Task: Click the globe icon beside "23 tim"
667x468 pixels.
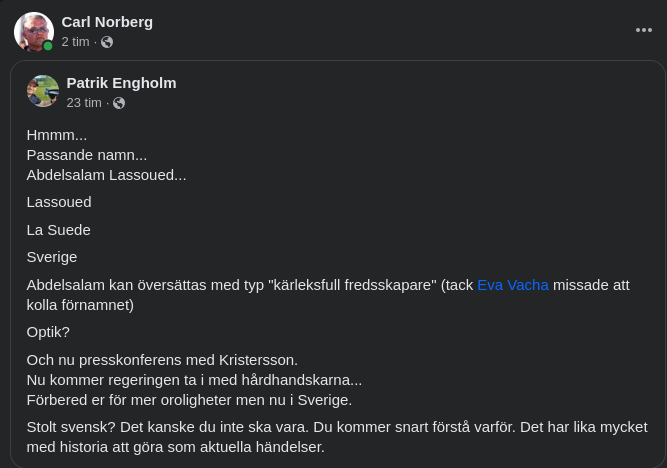Action: click(119, 103)
